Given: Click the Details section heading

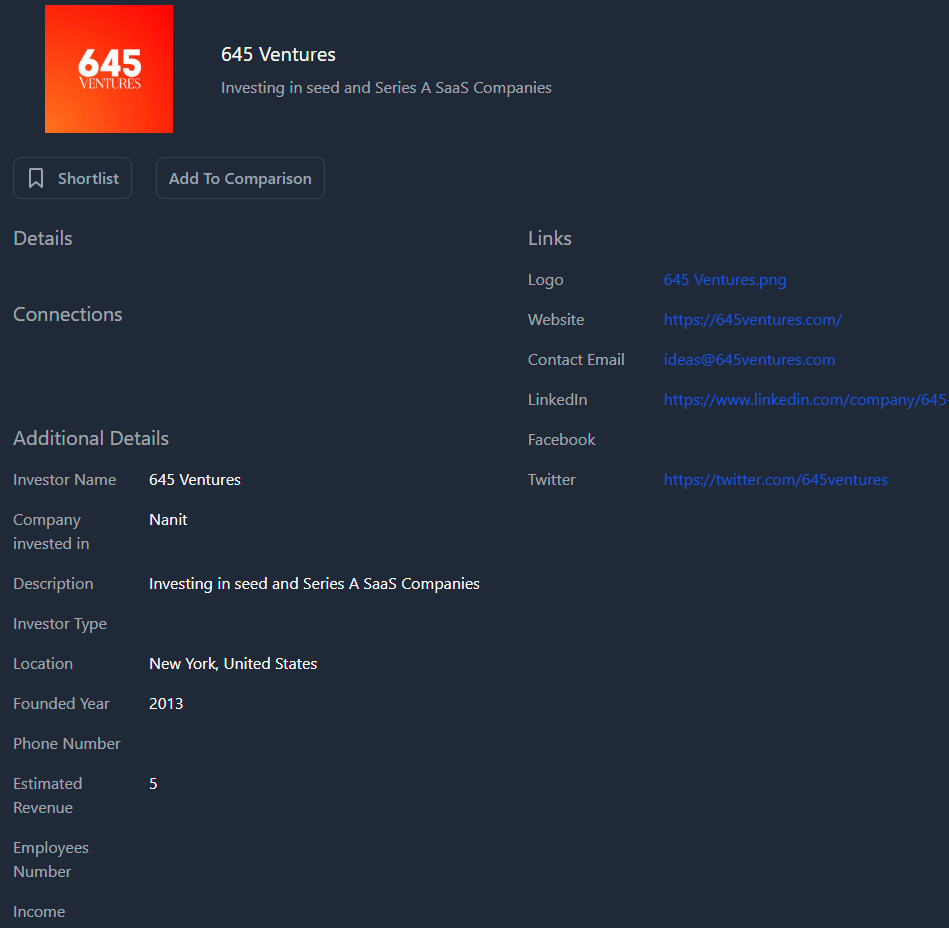Looking at the screenshot, I should 43,238.
